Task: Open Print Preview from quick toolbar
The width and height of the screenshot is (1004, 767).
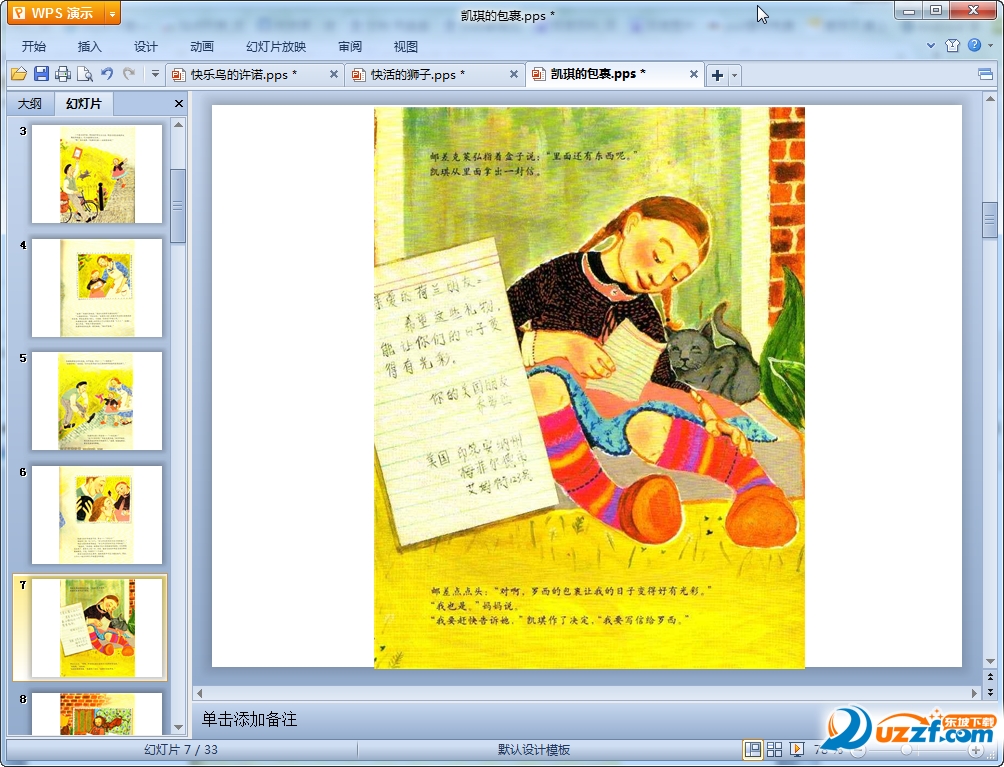Action: click(x=85, y=74)
